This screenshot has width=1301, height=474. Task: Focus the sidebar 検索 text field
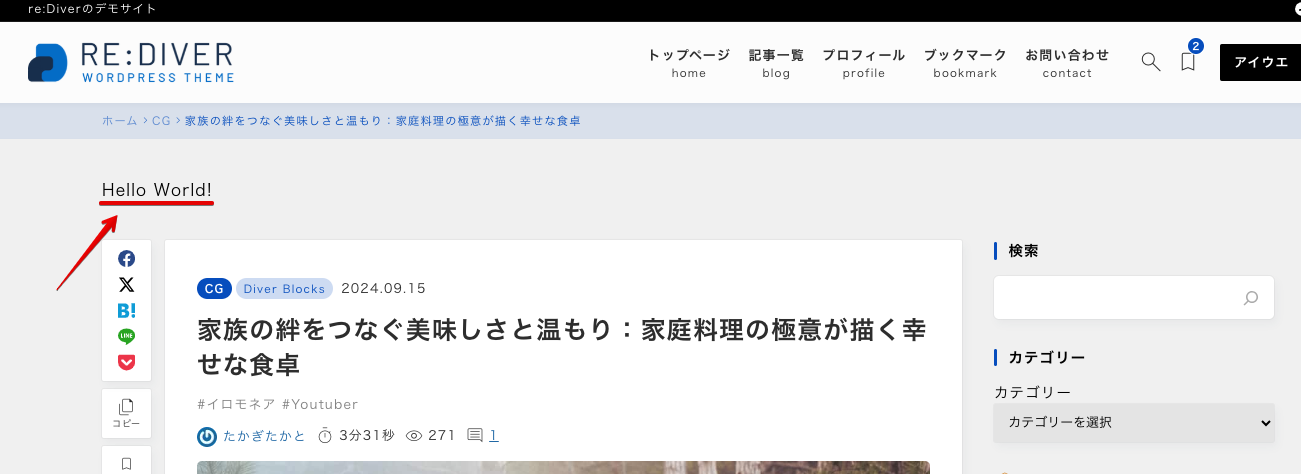pyautogui.click(x=1117, y=298)
